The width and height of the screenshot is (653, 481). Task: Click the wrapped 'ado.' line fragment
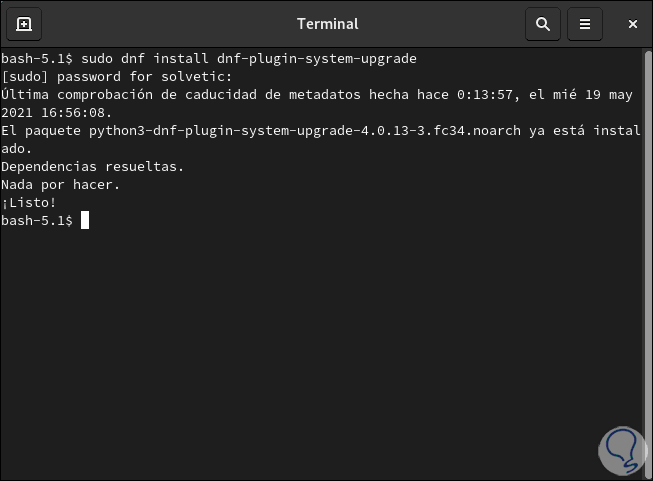[x=16, y=148]
